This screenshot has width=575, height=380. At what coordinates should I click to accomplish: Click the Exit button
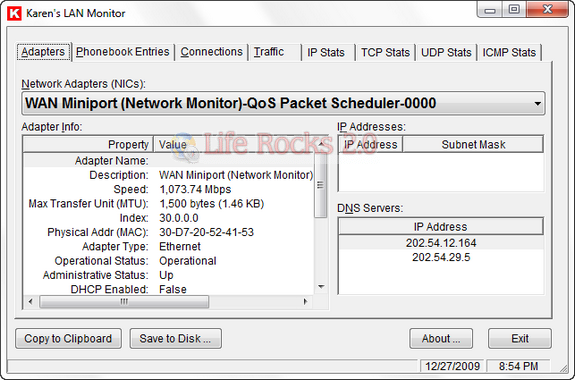[x=520, y=338]
